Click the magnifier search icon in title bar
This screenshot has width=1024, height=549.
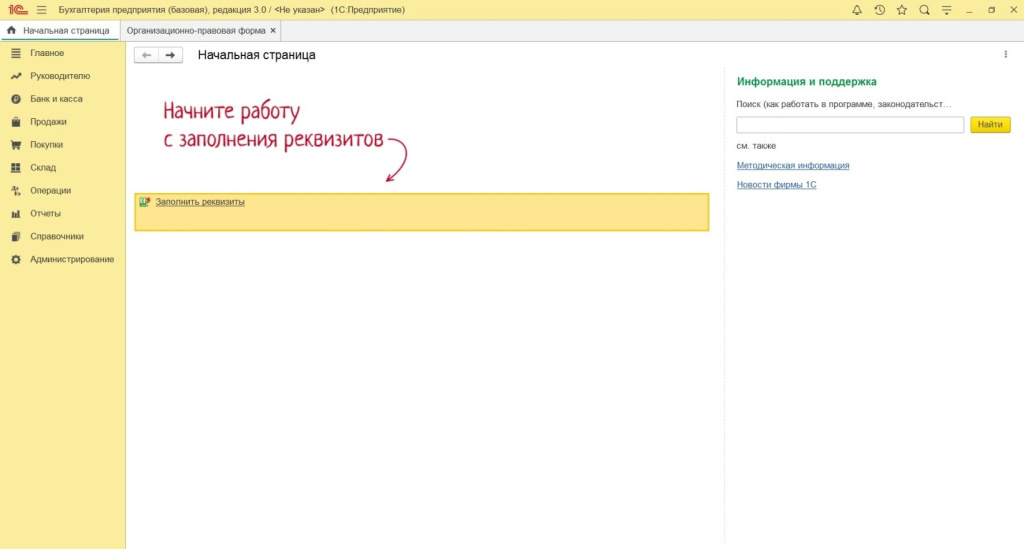pos(924,10)
